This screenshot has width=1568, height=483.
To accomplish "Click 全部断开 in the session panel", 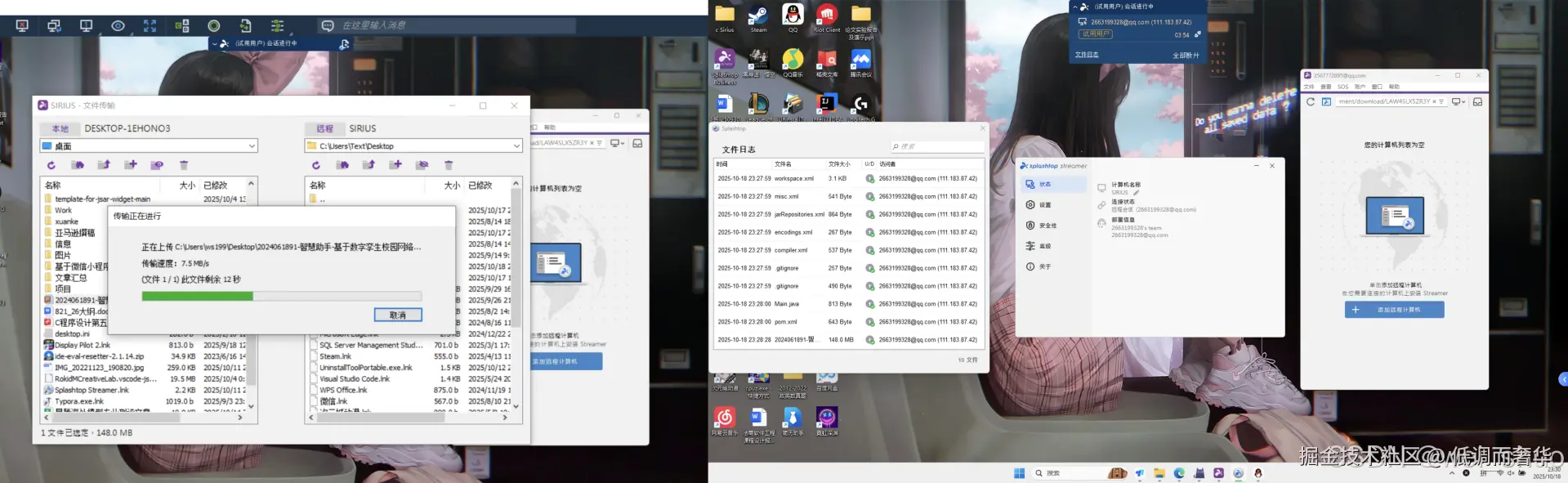I will (x=1186, y=56).
